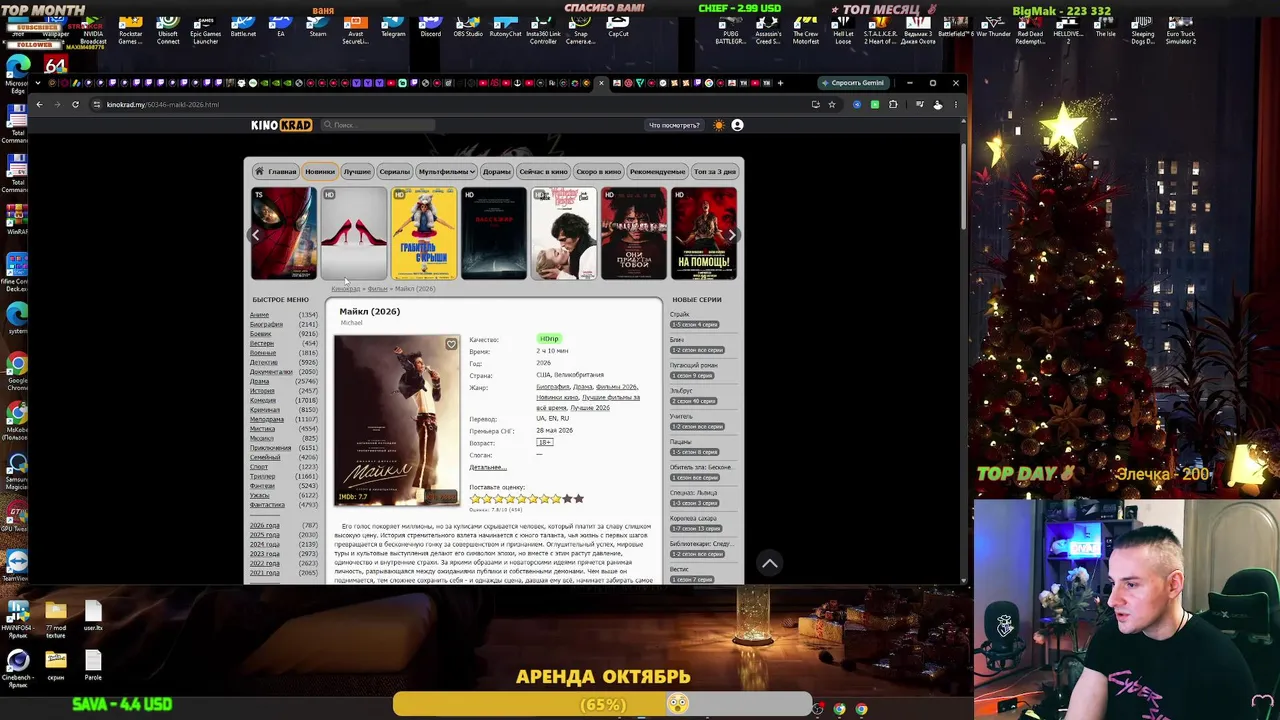Open the War Thunder desktop shortcut

(x=993, y=28)
